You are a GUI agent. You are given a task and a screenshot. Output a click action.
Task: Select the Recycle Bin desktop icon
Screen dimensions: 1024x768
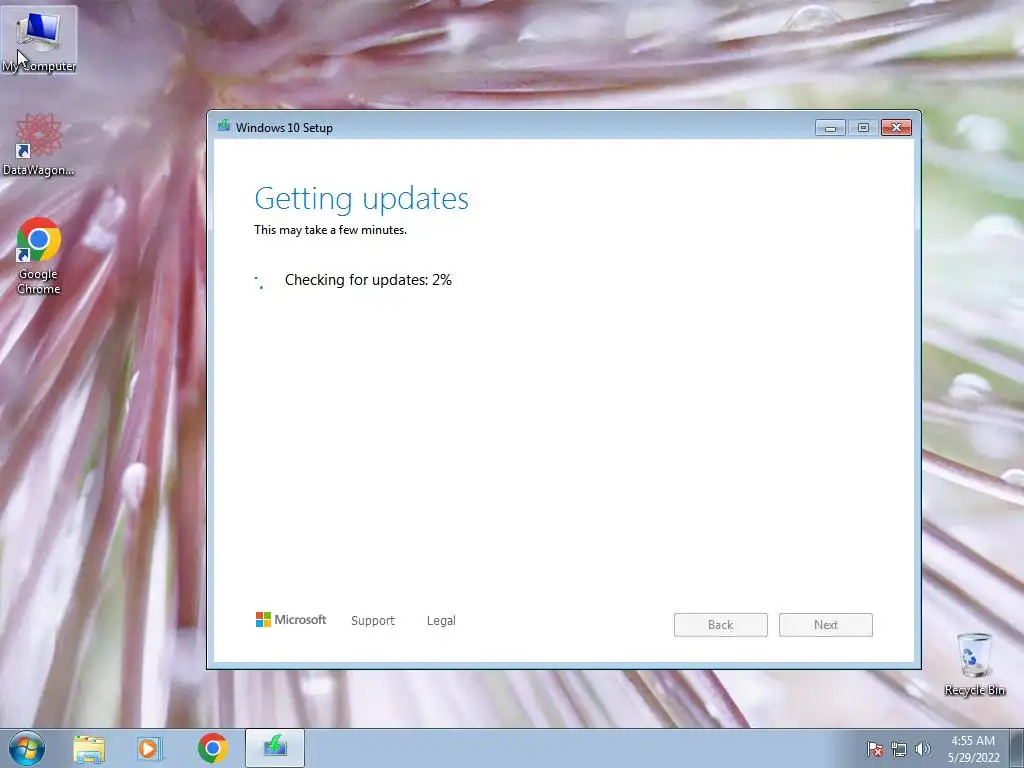[974, 664]
